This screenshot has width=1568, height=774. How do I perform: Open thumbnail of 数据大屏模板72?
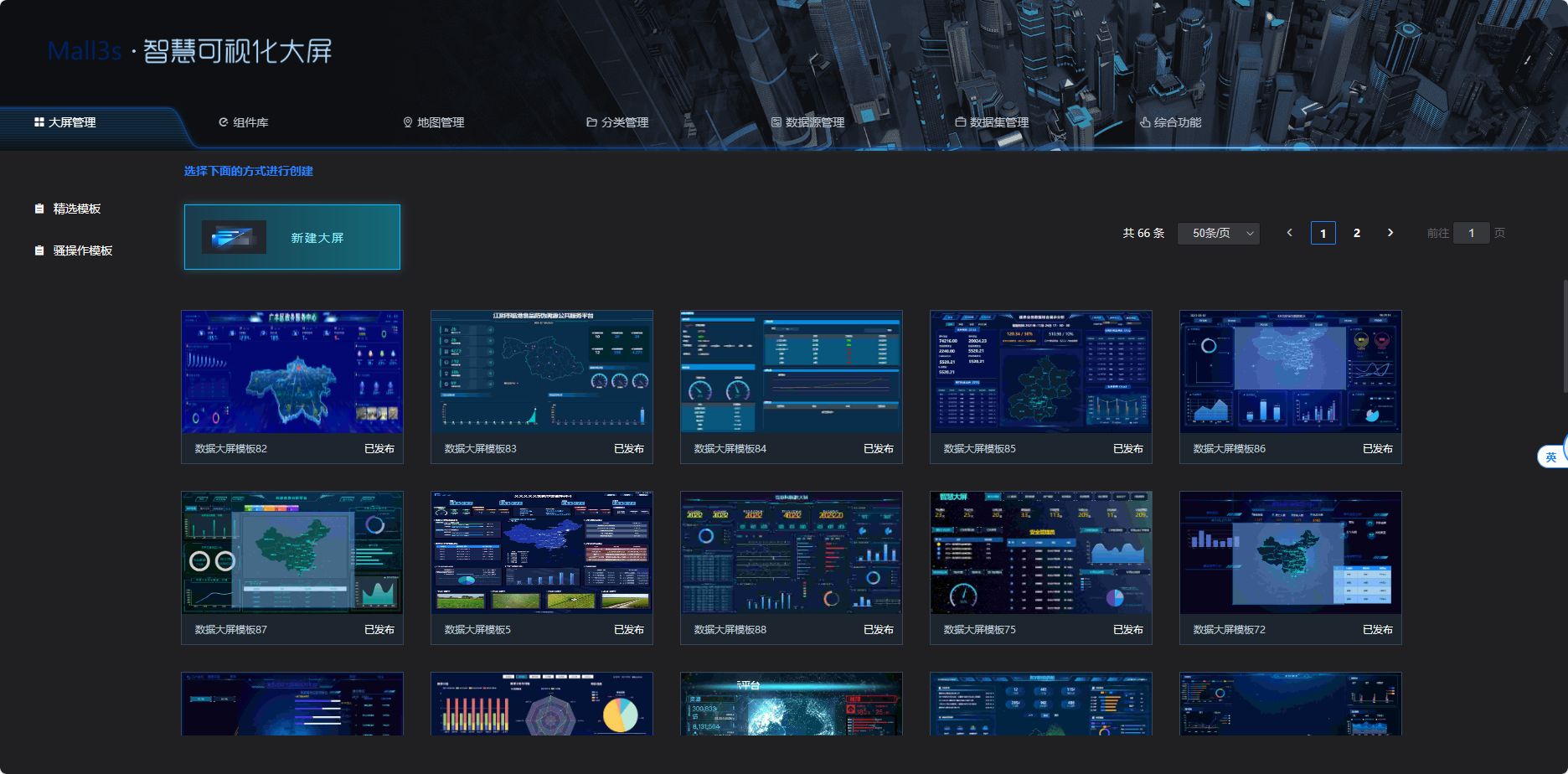1291,553
